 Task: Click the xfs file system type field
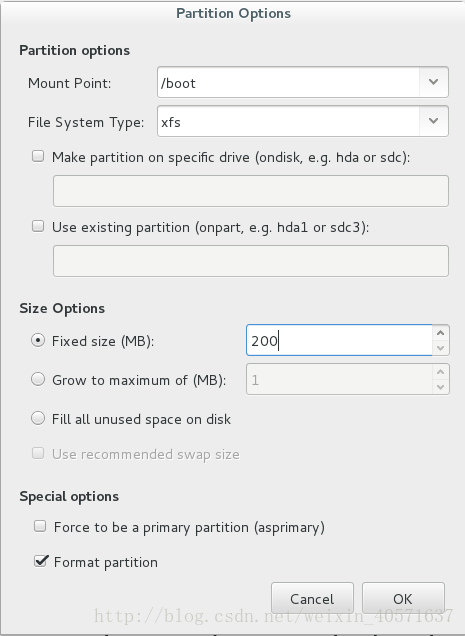coord(288,121)
